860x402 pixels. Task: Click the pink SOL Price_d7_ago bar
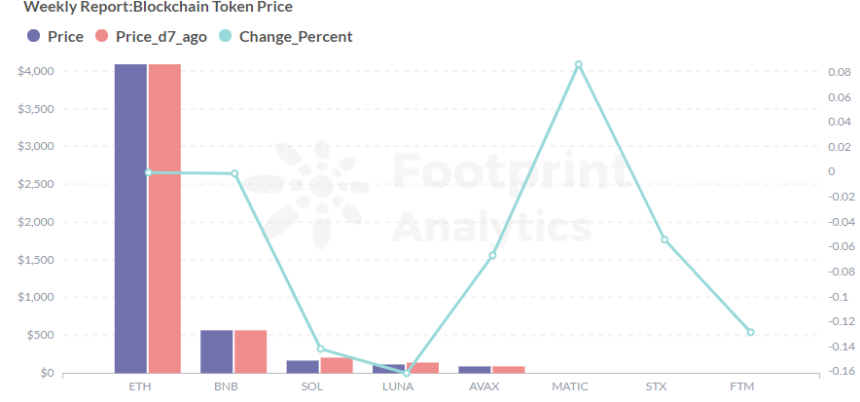tap(337, 365)
